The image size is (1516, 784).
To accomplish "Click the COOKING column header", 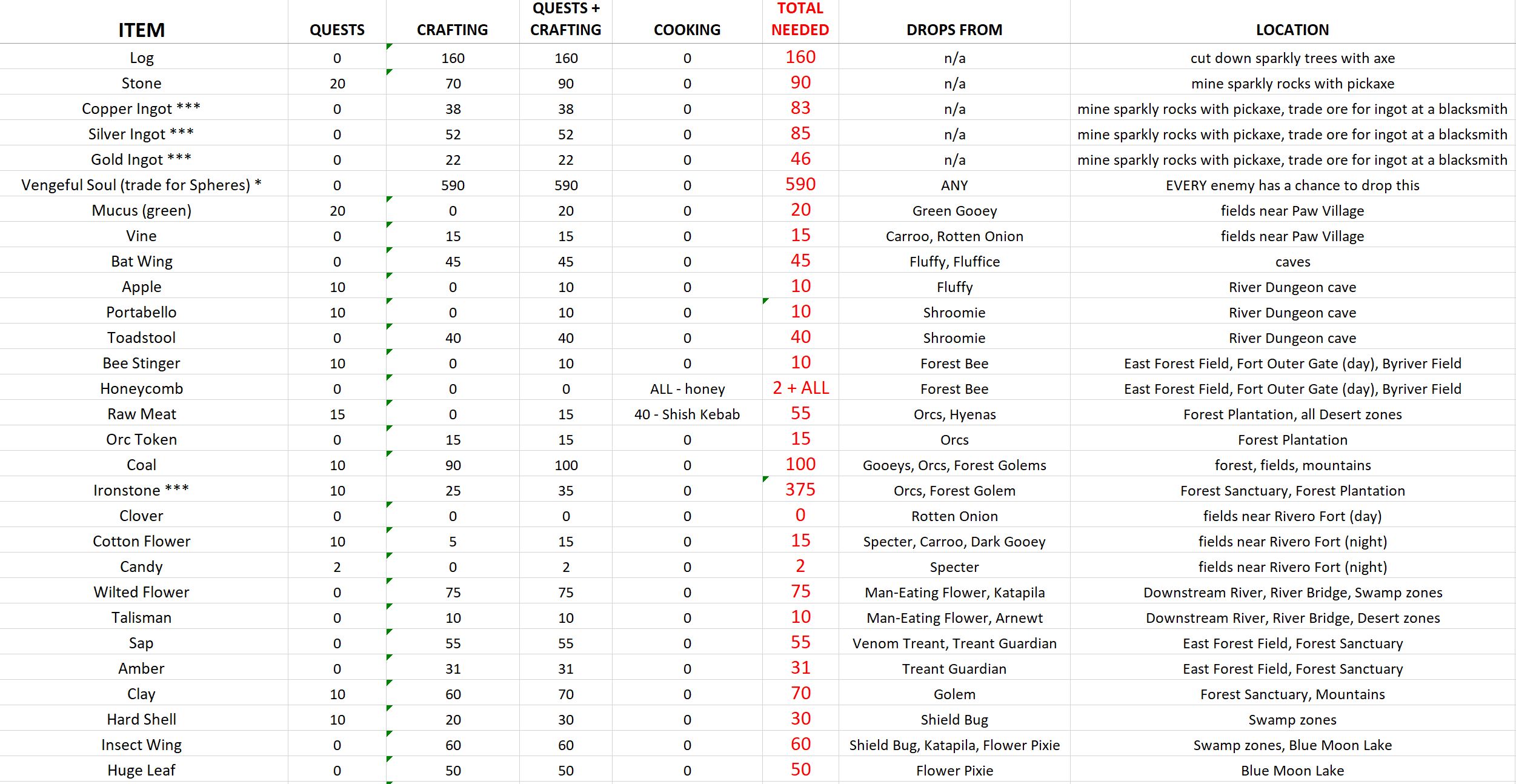I will 687,30.
